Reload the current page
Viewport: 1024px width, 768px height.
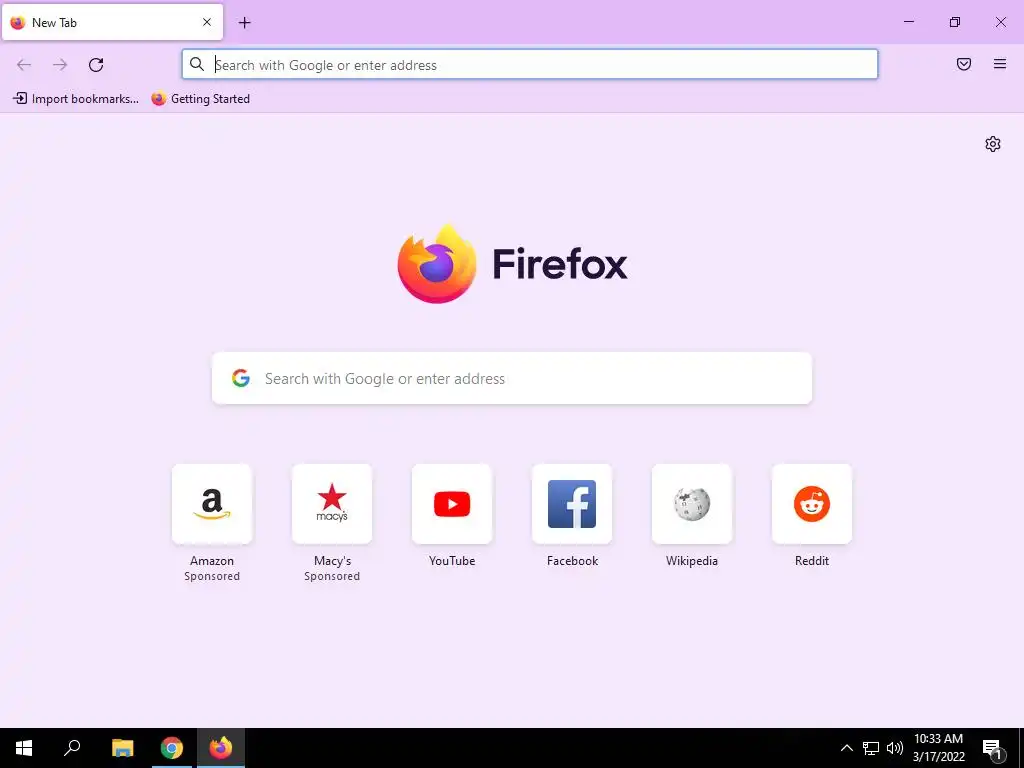click(x=96, y=65)
